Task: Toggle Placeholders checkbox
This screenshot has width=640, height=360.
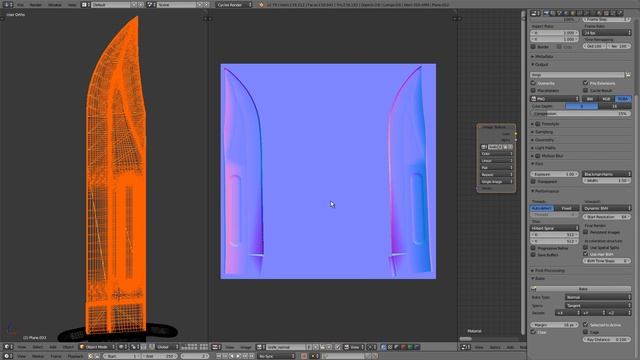Action: (533, 90)
